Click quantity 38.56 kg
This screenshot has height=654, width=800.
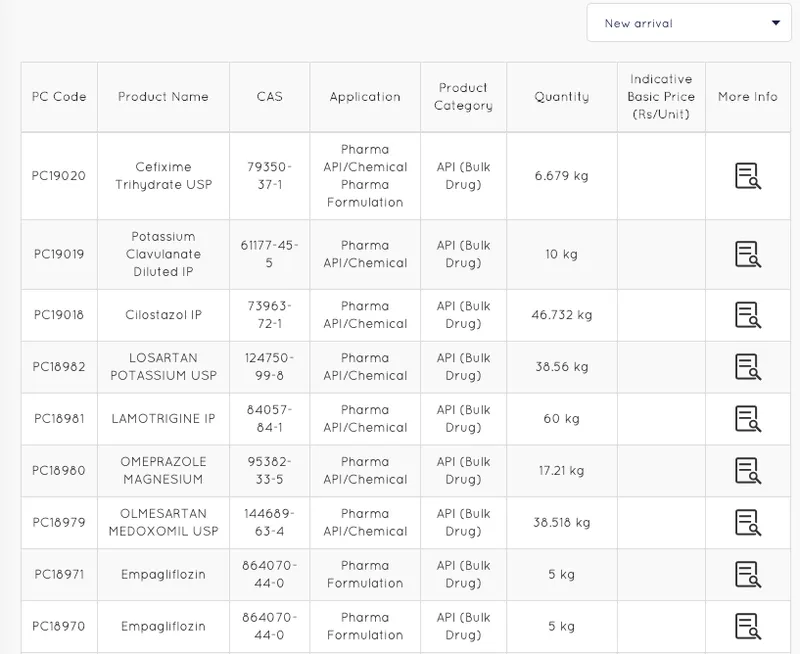tap(562, 367)
